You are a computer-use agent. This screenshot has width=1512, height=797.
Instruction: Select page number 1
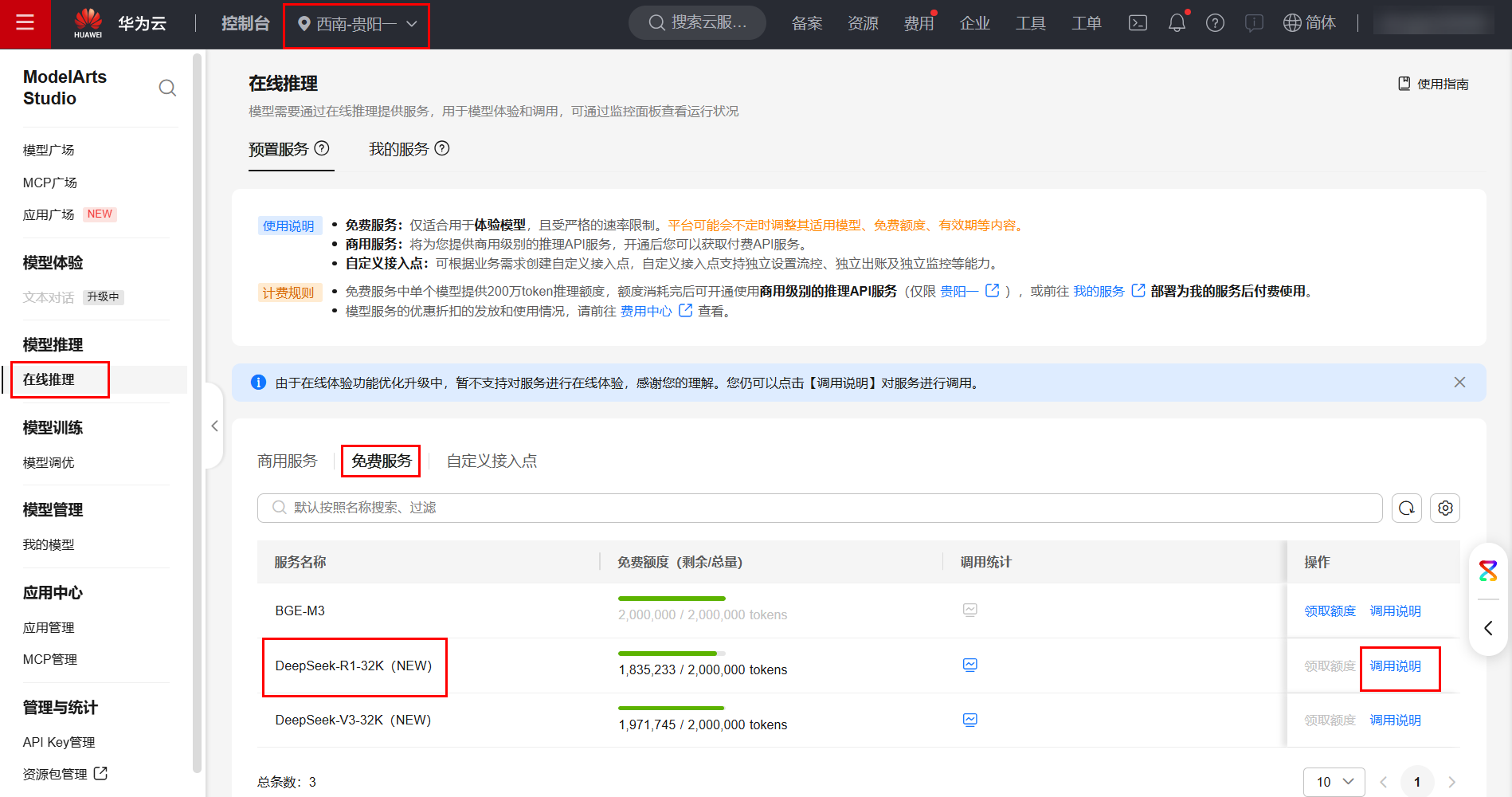1417,782
